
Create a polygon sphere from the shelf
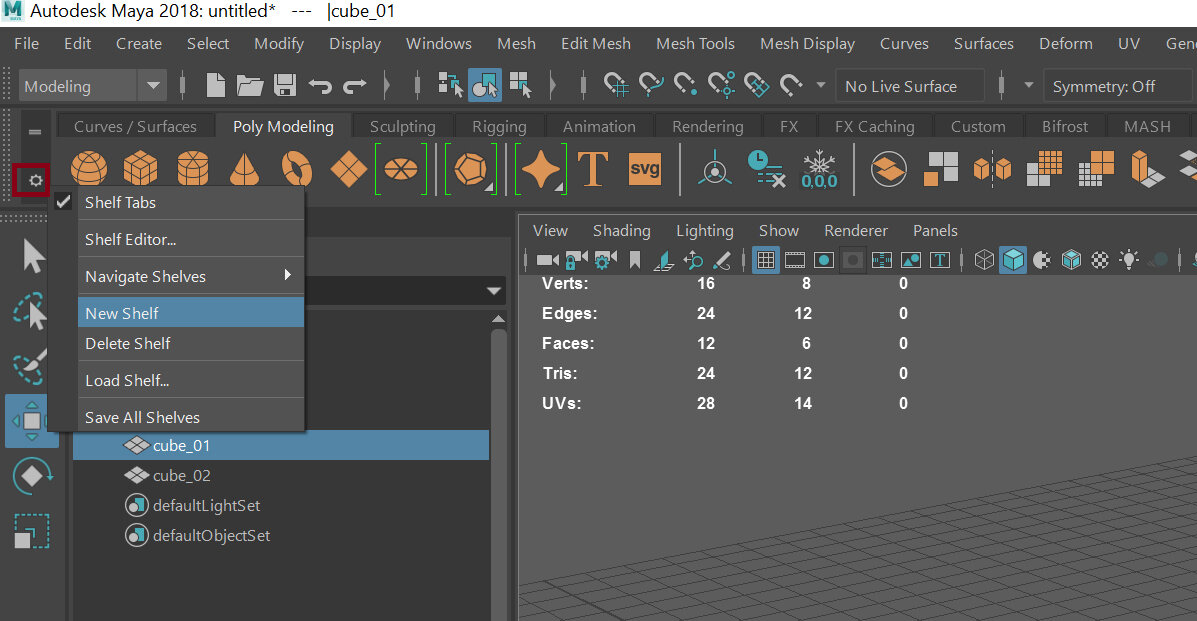click(x=88, y=169)
